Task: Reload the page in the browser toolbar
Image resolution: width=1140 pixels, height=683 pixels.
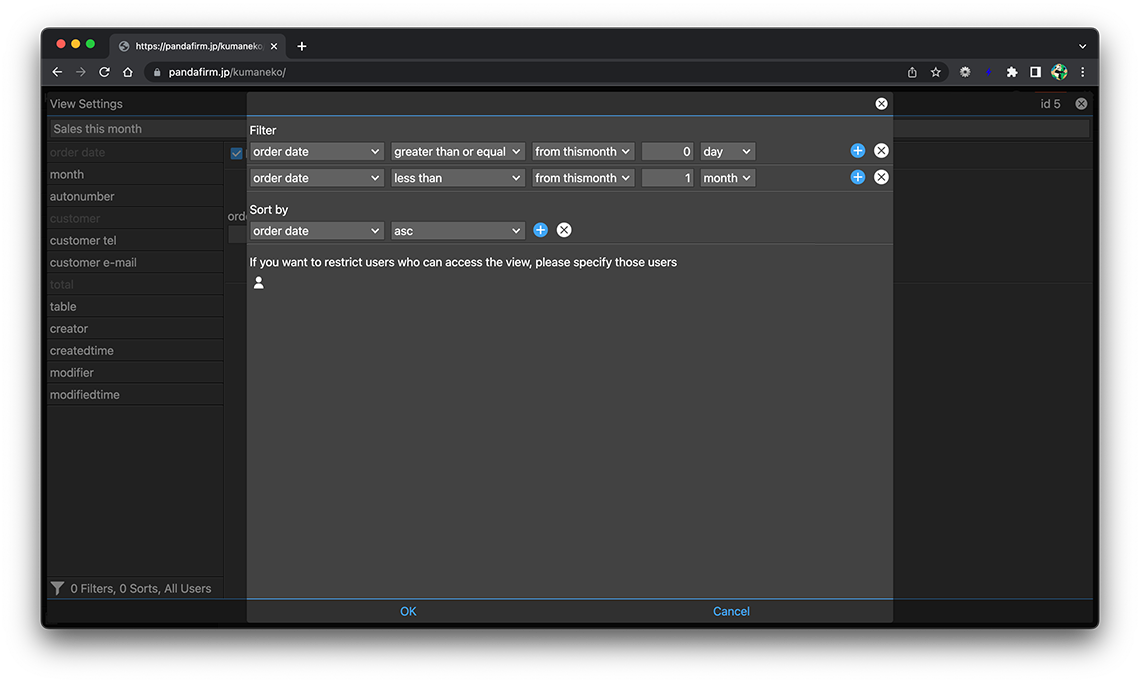Action: tap(104, 72)
